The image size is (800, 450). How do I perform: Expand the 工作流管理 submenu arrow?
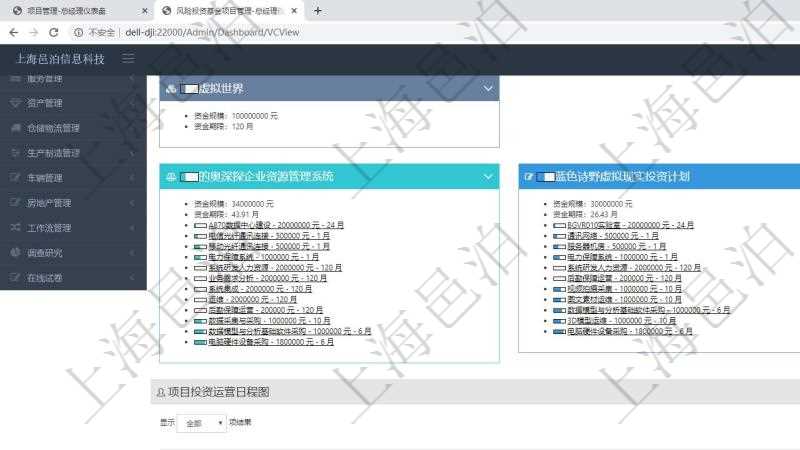point(132,228)
